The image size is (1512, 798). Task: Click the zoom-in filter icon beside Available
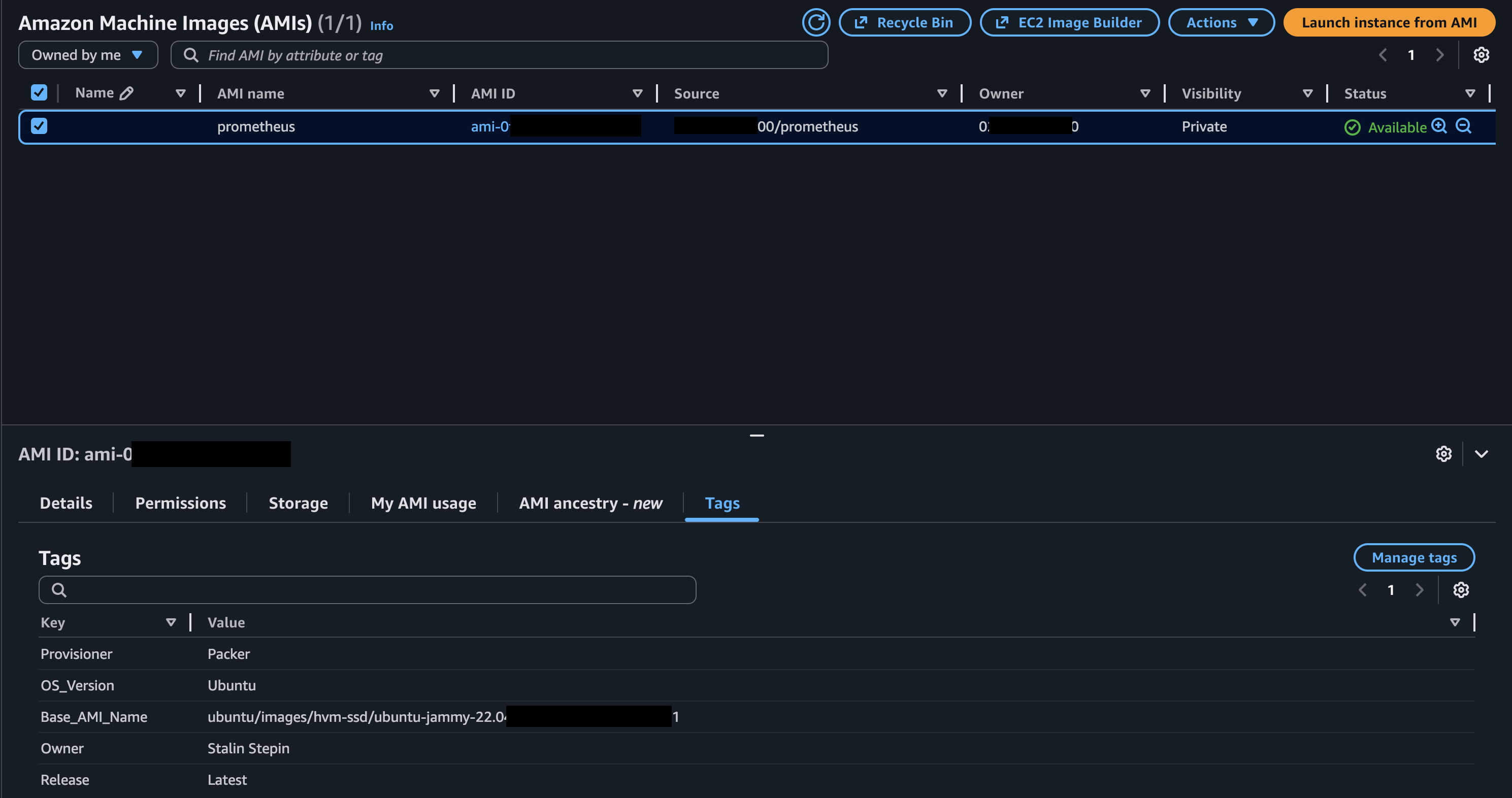[x=1438, y=126]
